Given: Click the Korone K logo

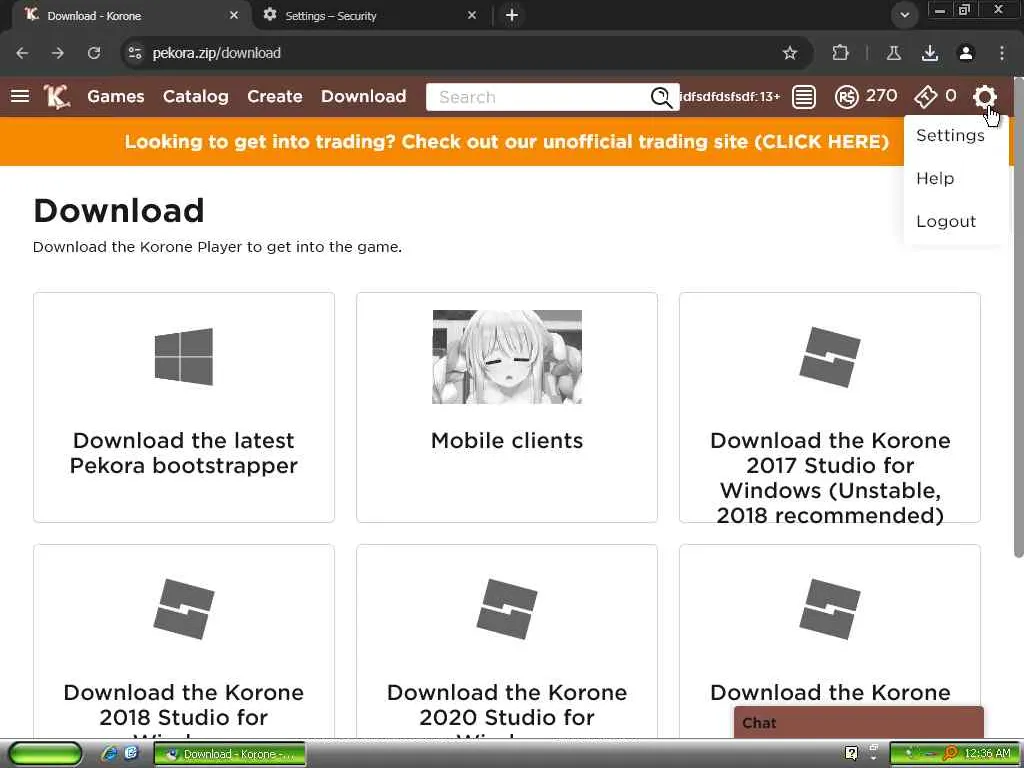Looking at the screenshot, I should [x=57, y=97].
